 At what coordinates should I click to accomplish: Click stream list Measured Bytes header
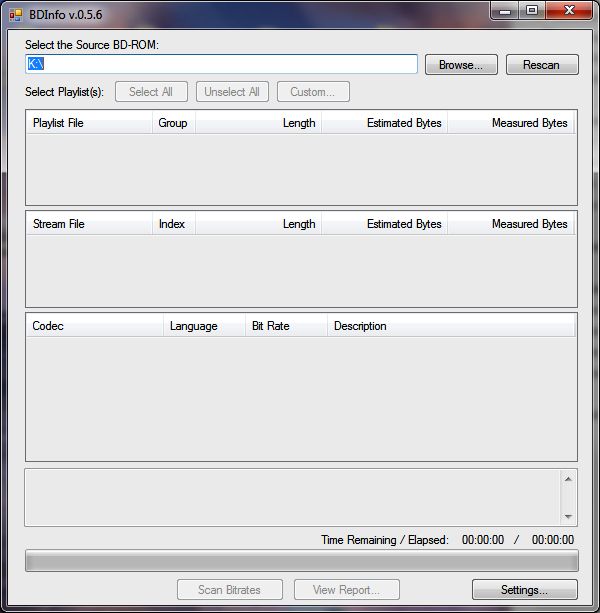coord(511,224)
